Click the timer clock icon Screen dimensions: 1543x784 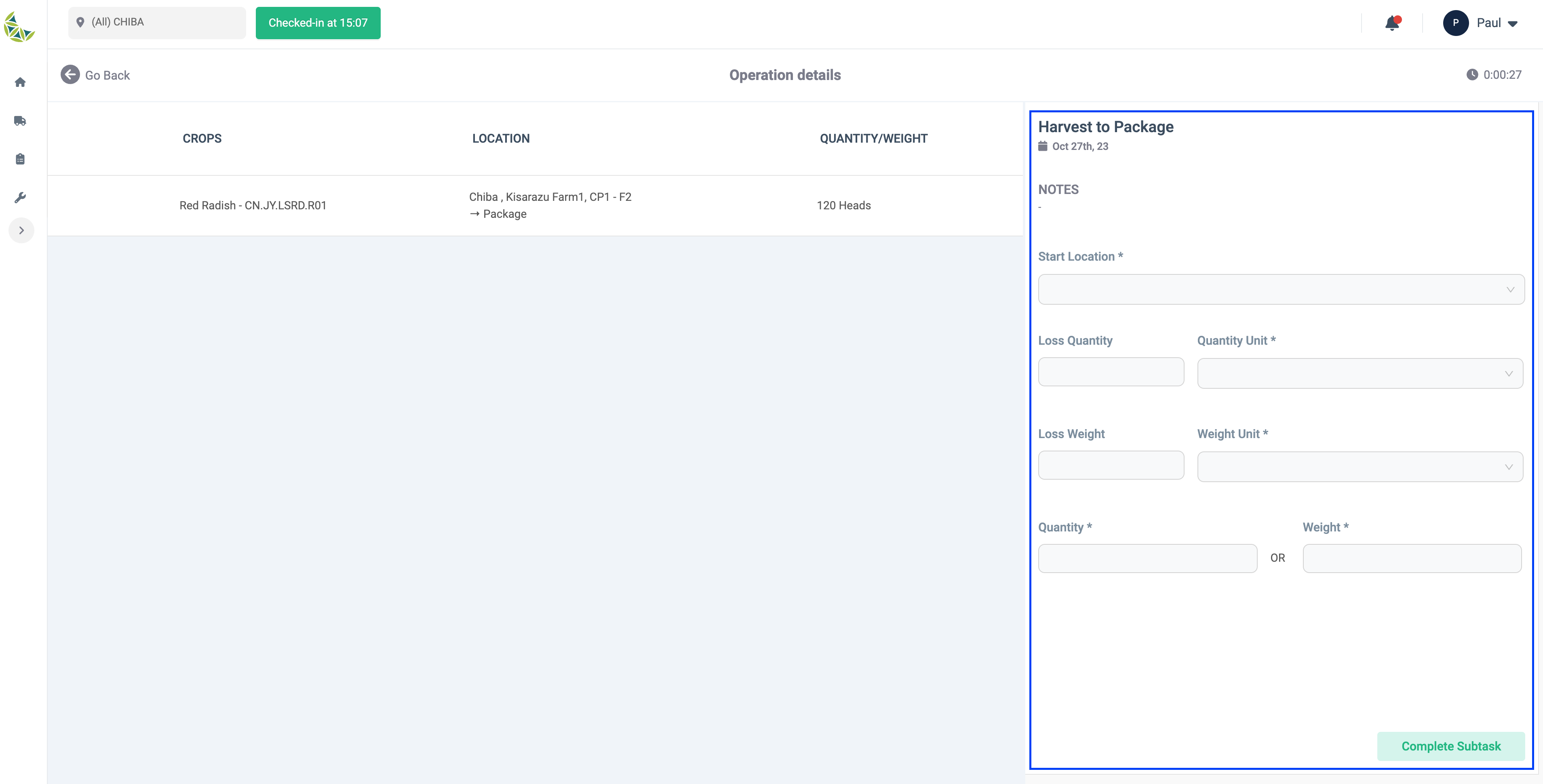[x=1472, y=75]
